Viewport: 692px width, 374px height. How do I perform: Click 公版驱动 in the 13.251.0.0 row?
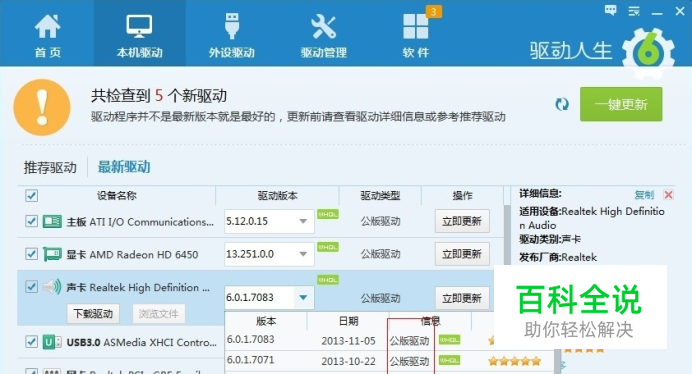tap(380, 254)
